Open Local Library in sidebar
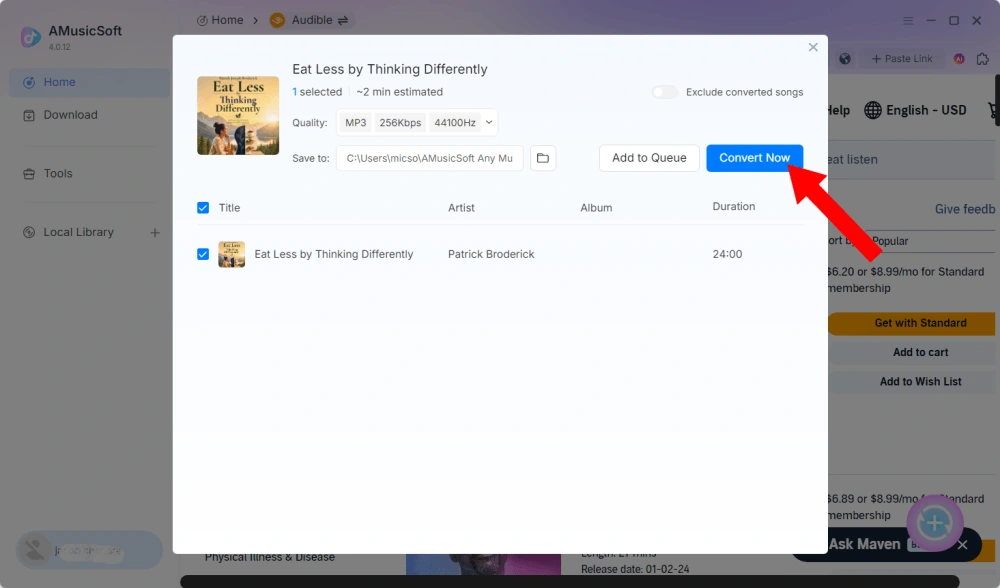The width and height of the screenshot is (1000, 588). click(78, 232)
